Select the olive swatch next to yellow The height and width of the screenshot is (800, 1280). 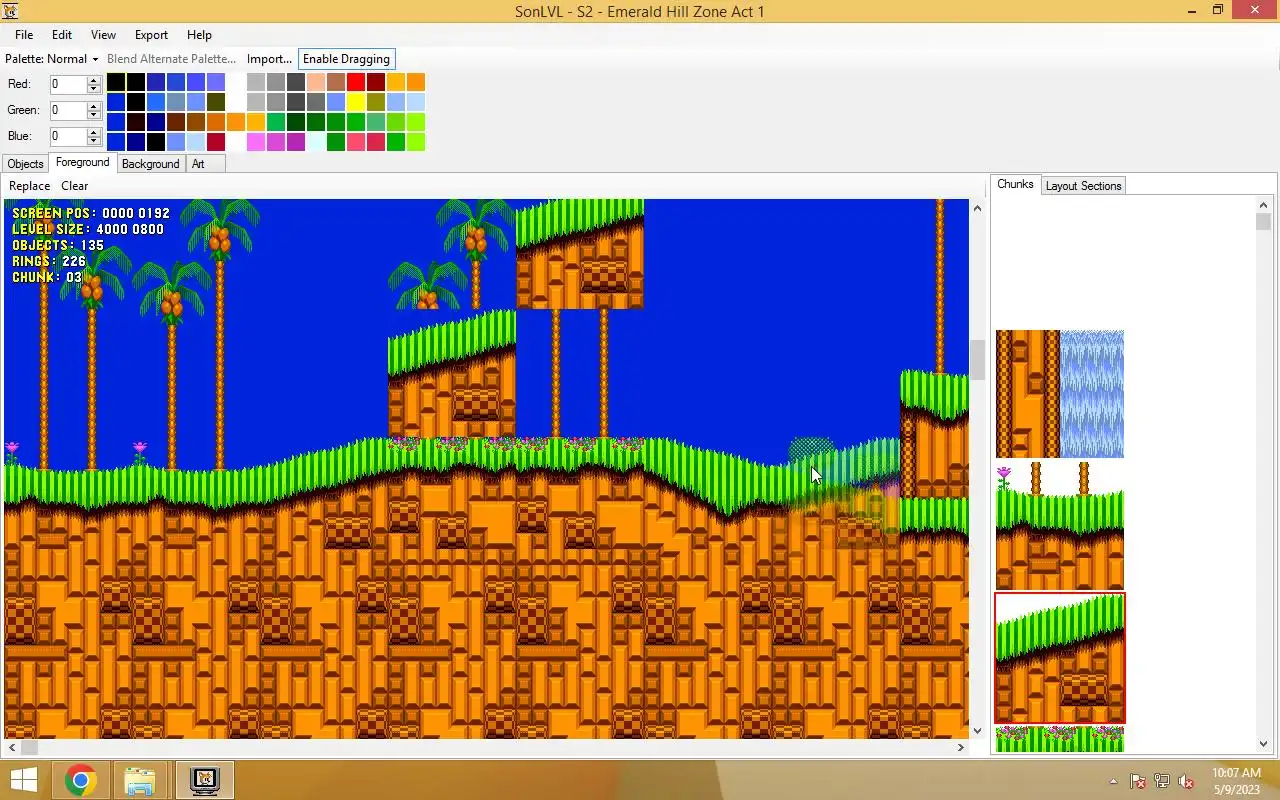click(375, 102)
